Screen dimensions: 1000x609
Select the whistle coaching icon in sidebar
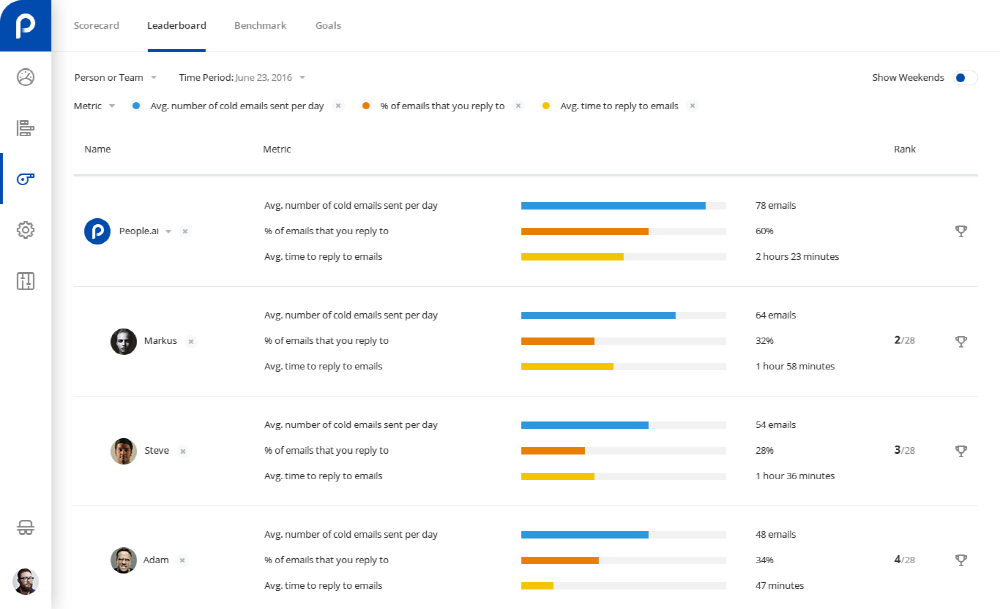click(26, 179)
